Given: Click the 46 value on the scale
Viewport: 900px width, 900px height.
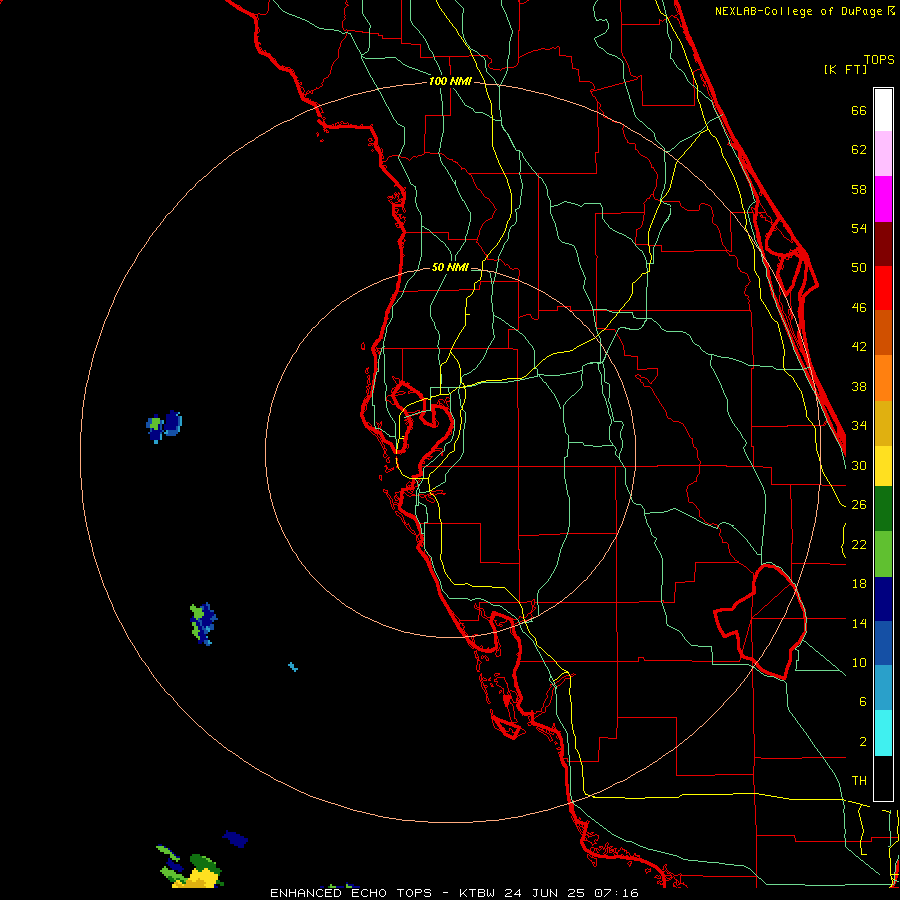Looking at the screenshot, I should click(x=859, y=308).
